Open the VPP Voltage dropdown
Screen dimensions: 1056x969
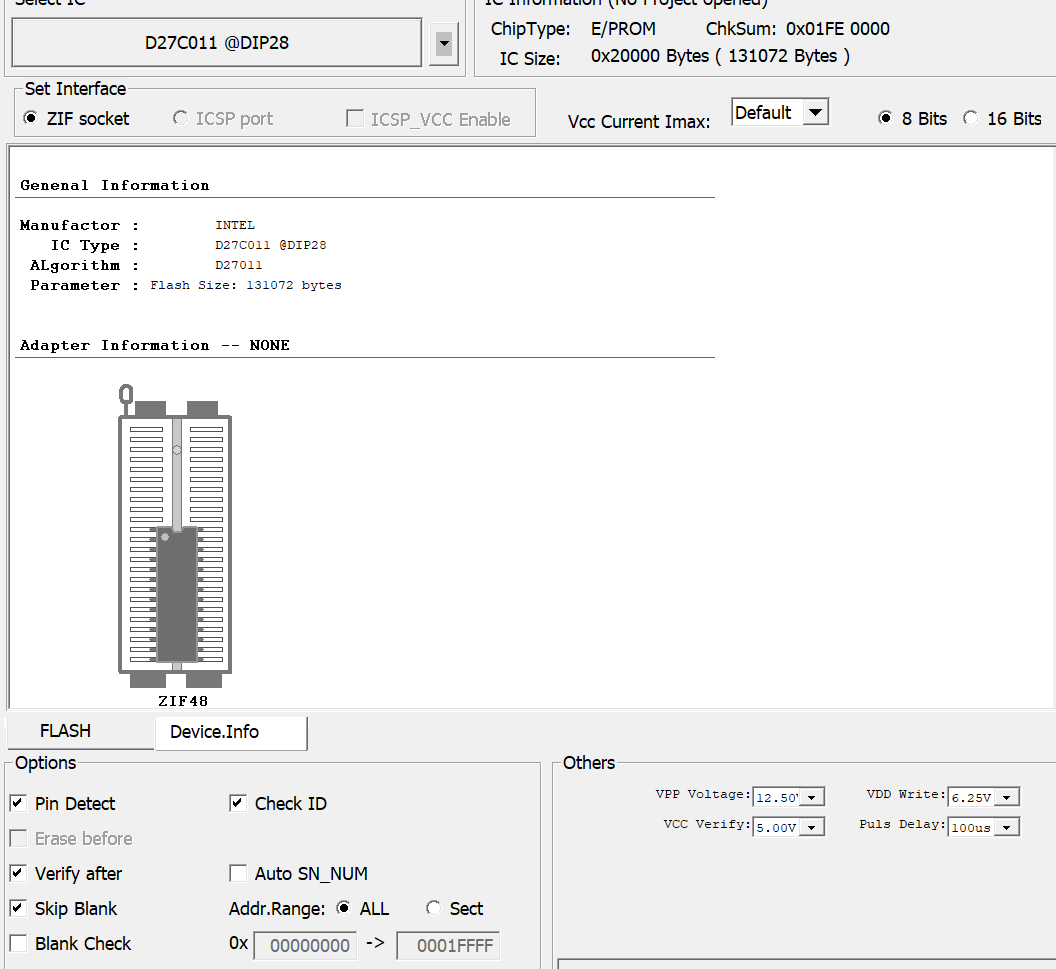coord(812,797)
